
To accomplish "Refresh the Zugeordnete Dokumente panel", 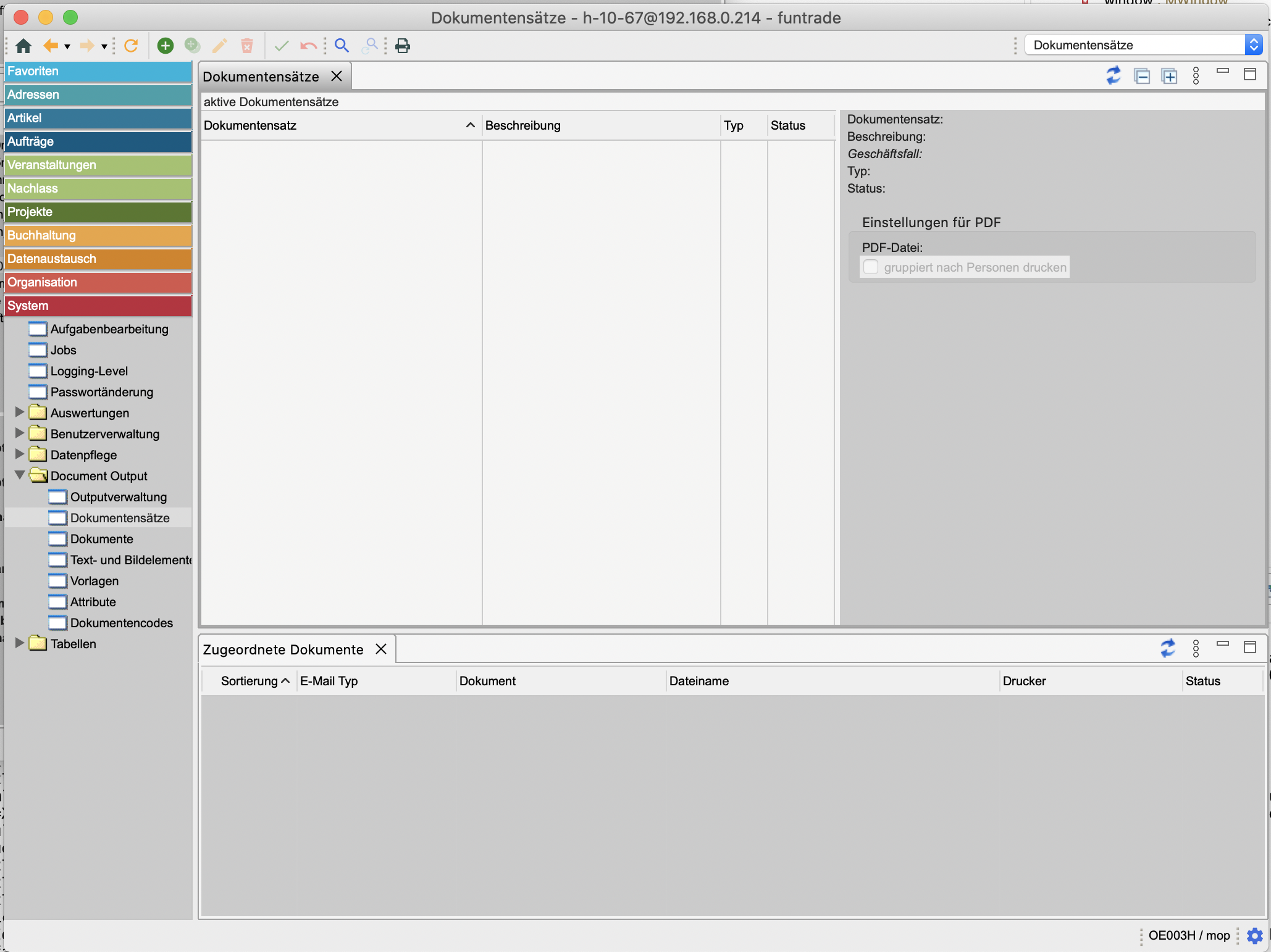I will tap(1167, 648).
